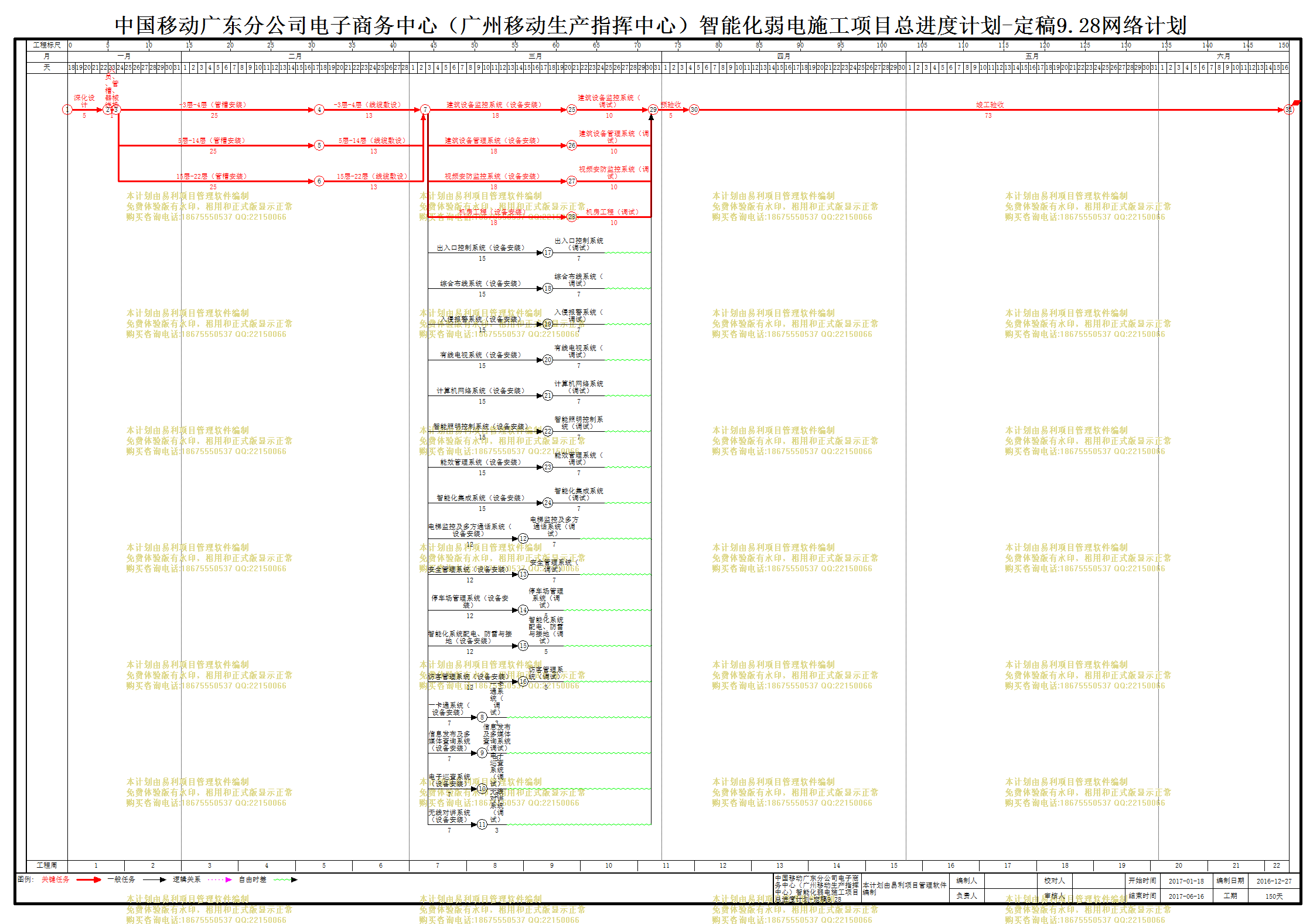Select node 9 on 信息发布及多媒体查询系统 row
1303x924 pixels.
[x=482, y=753]
